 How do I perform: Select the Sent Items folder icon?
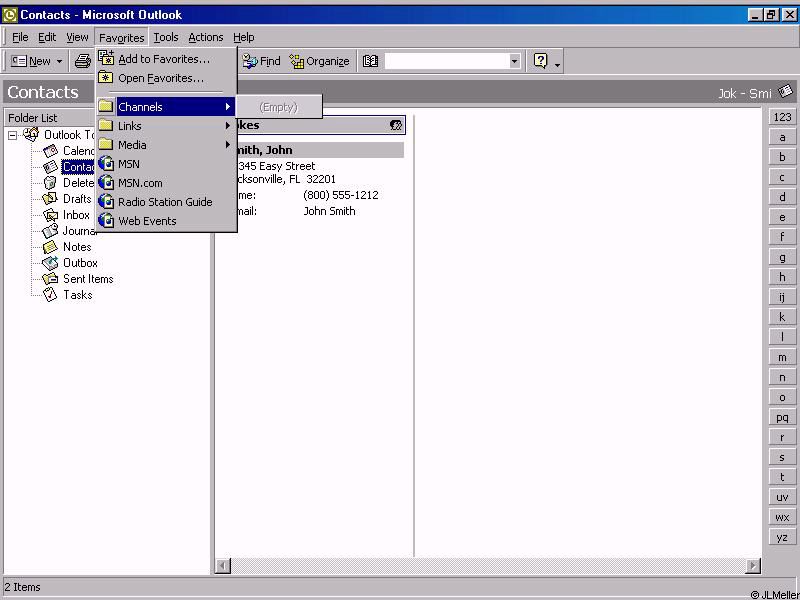point(50,279)
